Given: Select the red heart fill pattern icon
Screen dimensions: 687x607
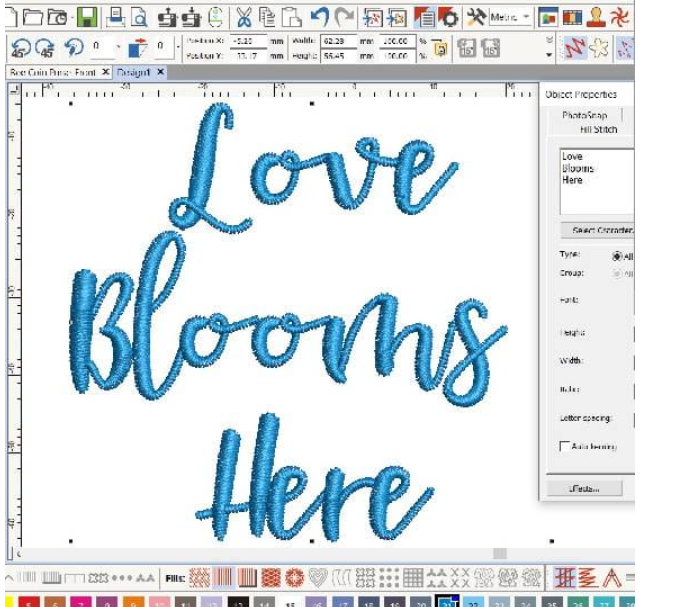Looking at the screenshot, I should click(x=317, y=578).
